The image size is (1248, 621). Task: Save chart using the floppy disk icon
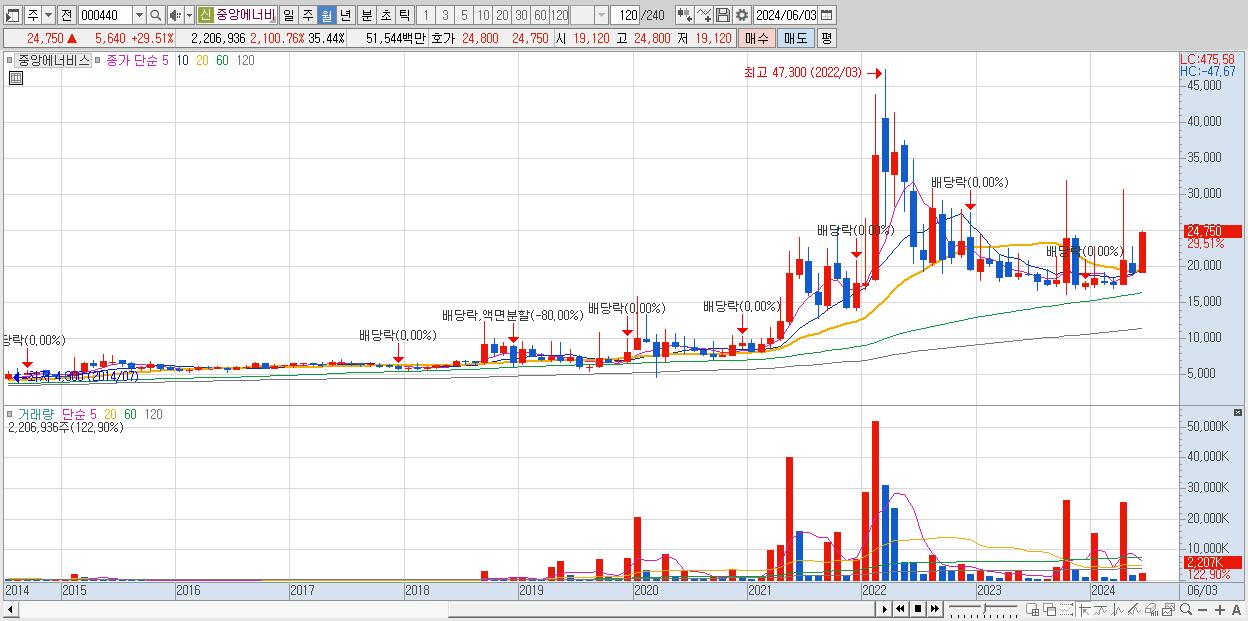point(723,15)
